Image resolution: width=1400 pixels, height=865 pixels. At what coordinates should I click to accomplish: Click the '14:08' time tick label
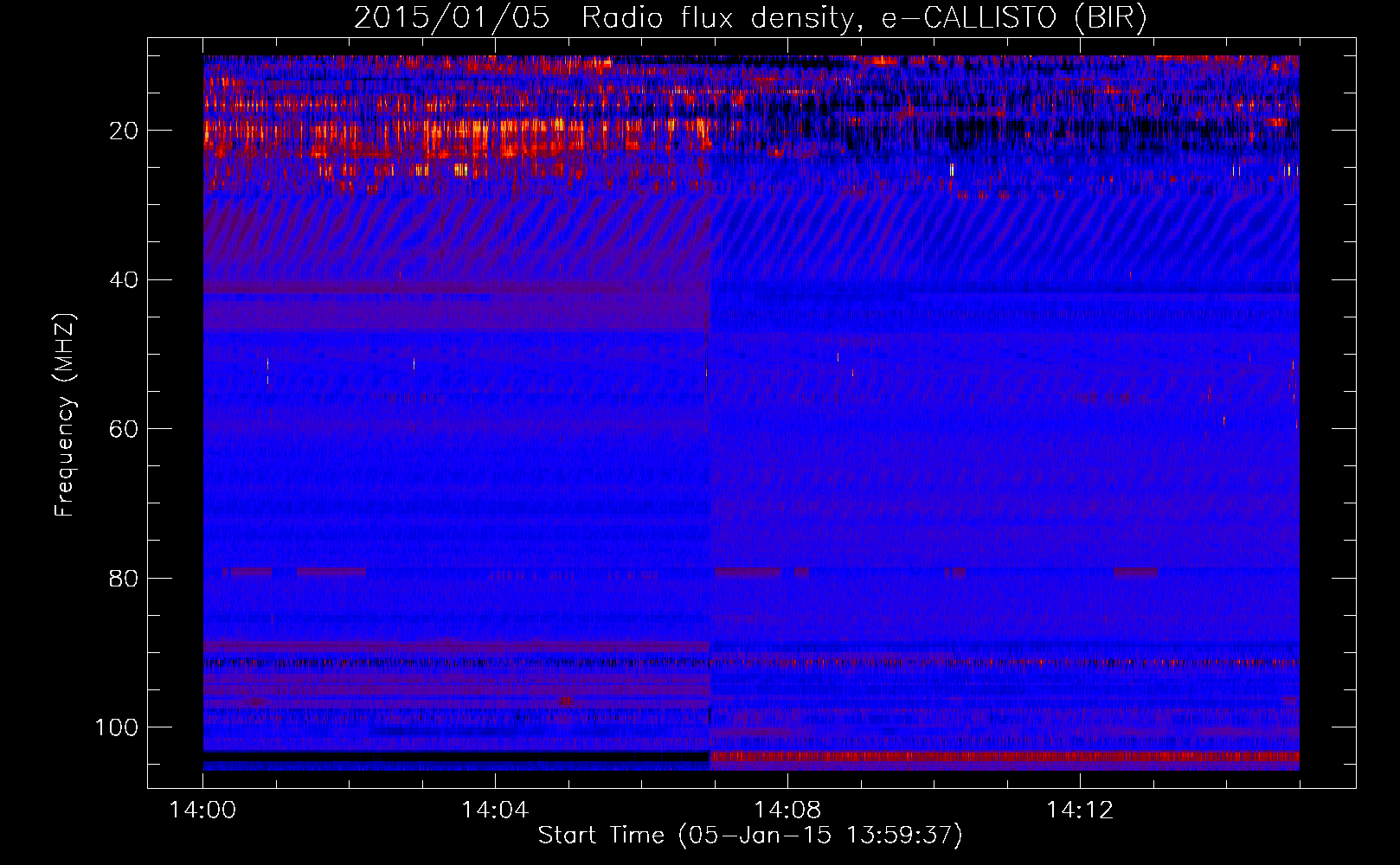click(x=787, y=811)
